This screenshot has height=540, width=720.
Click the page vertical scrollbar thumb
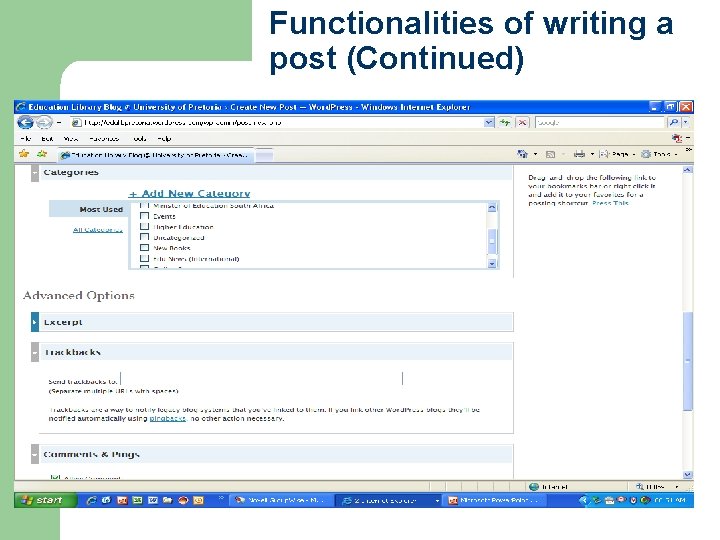(x=687, y=360)
